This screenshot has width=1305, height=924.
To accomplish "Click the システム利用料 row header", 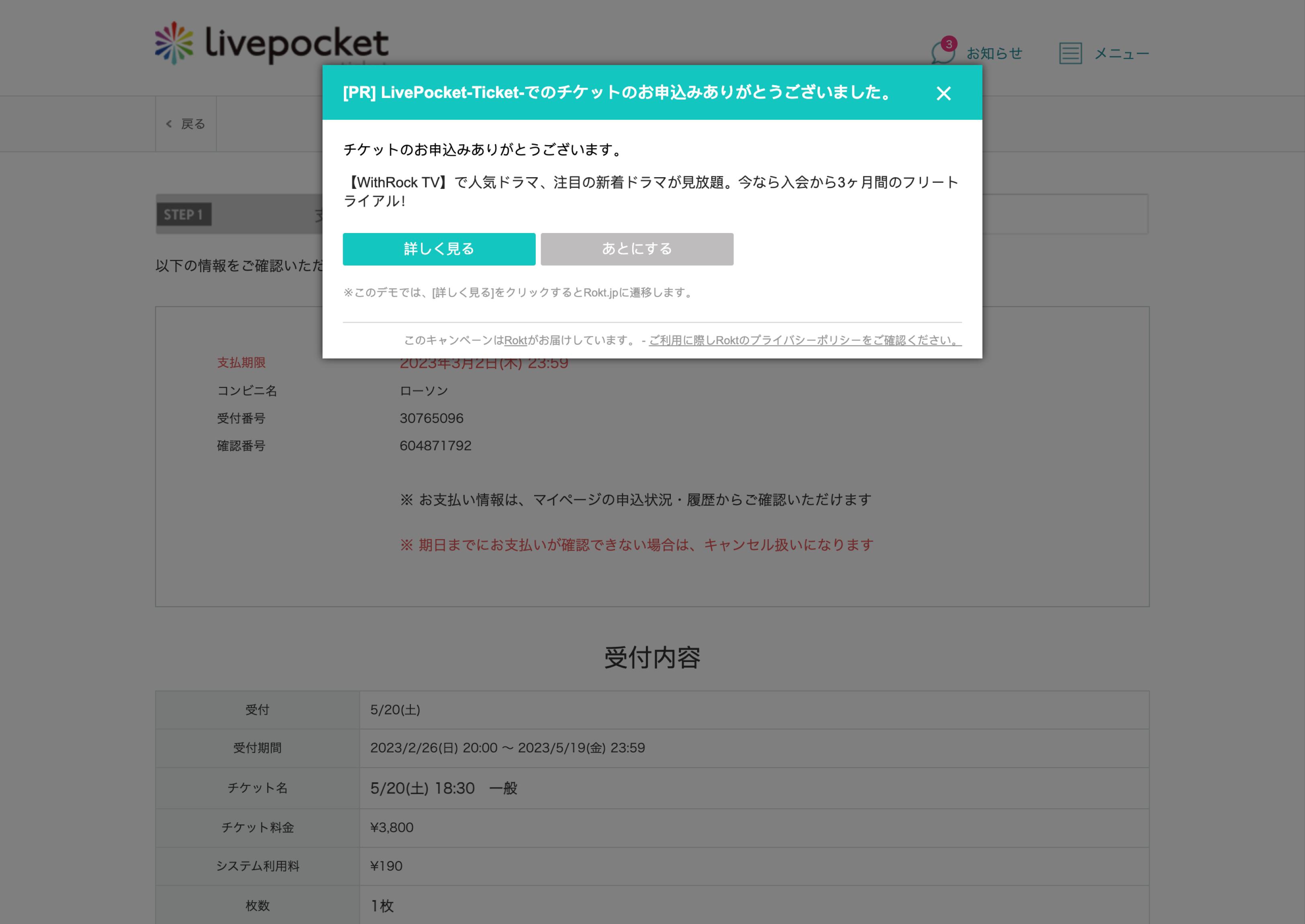I will (258, 866).
